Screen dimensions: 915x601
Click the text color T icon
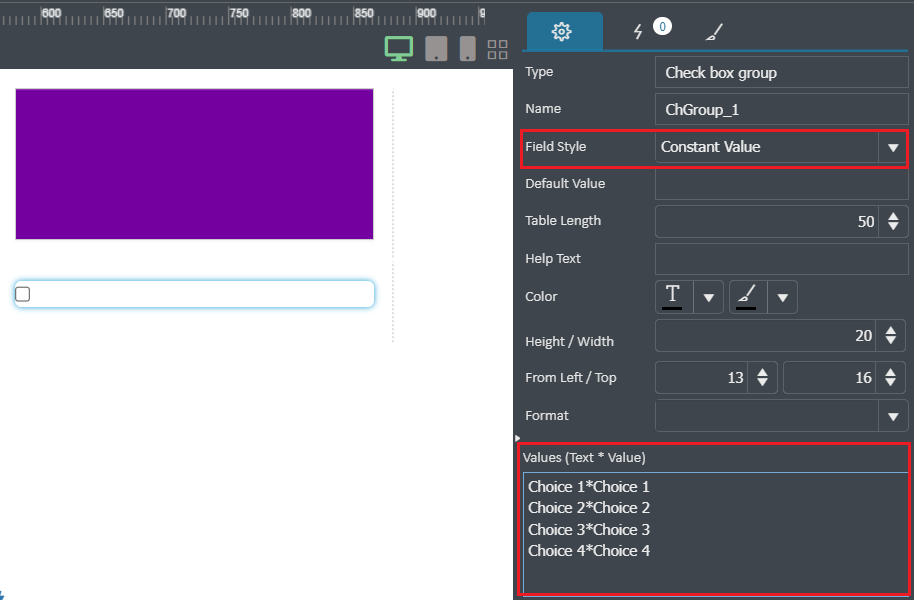pos(674,296)
